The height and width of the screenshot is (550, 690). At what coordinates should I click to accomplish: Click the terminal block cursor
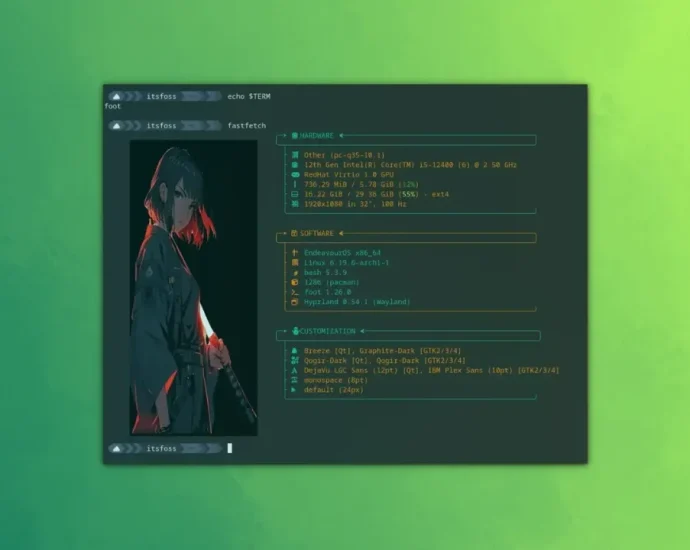point(230,448)
